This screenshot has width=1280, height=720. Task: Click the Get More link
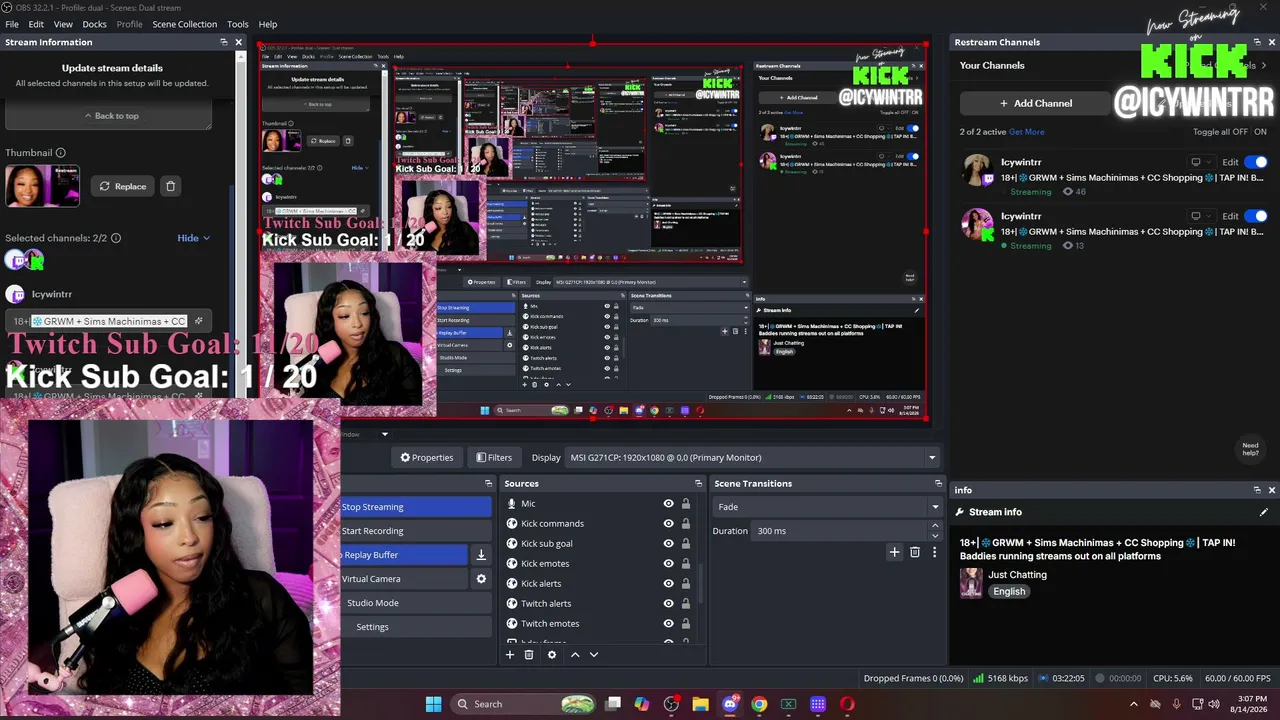tap(1026, 132)
